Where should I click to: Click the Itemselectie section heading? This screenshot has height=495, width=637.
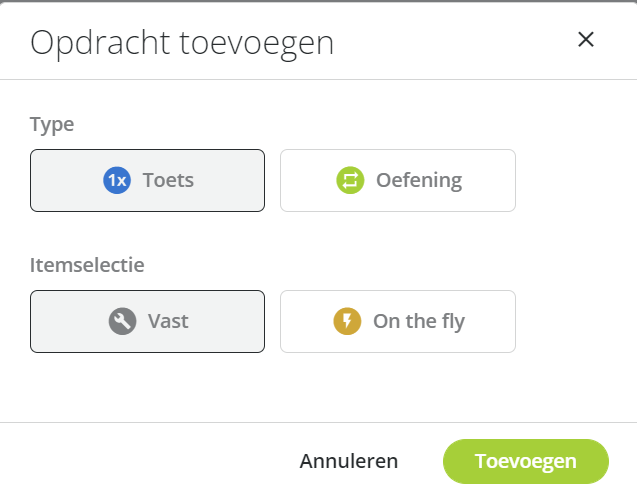click(87, 265)
